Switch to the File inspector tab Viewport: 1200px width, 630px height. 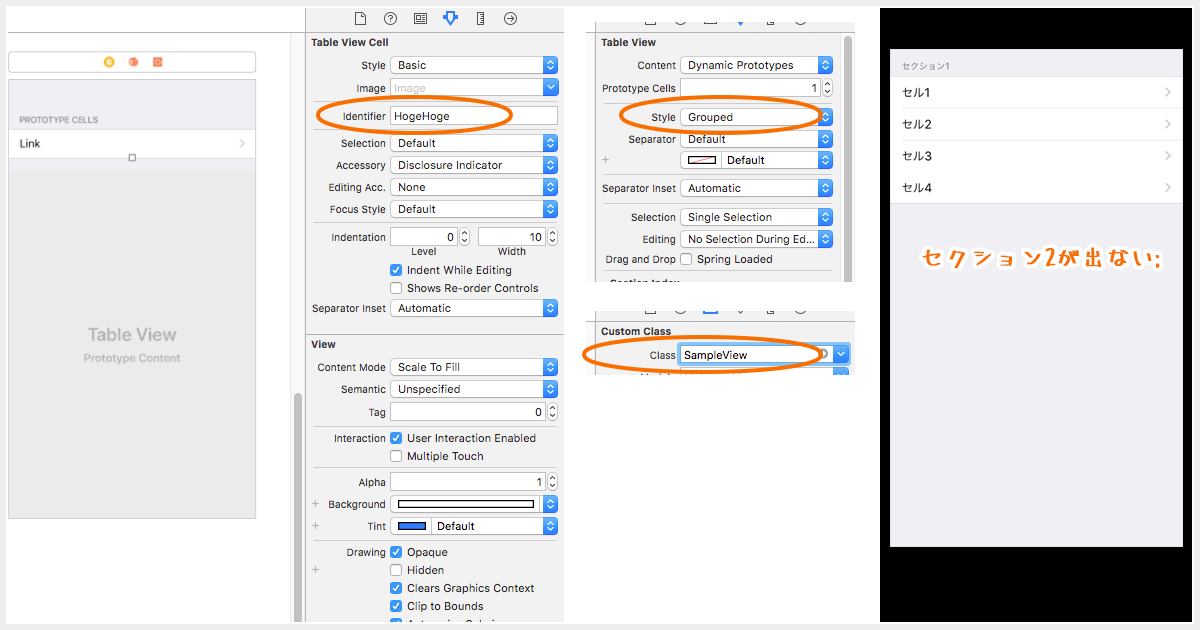(360, 18)
